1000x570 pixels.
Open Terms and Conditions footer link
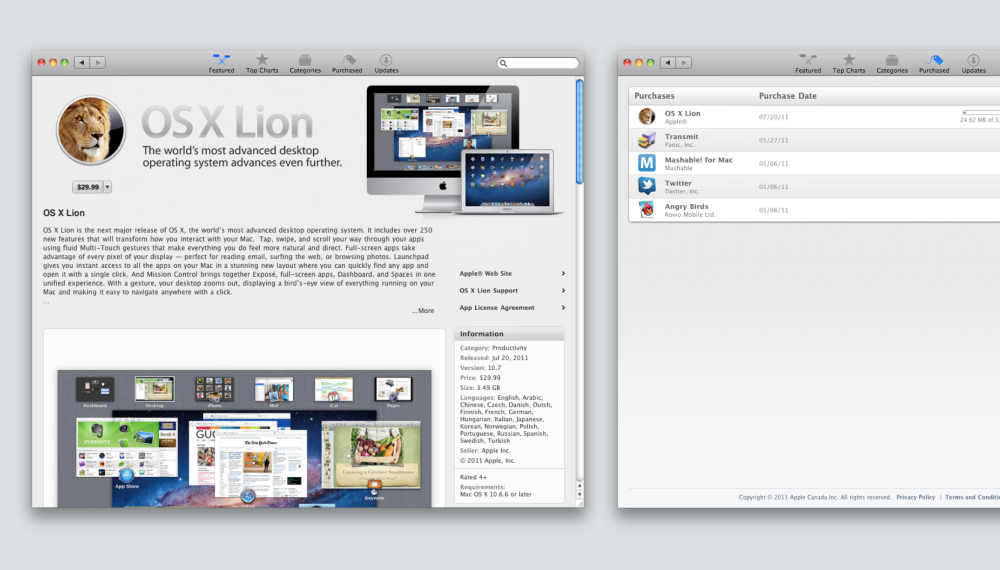[x=972, y=497]
